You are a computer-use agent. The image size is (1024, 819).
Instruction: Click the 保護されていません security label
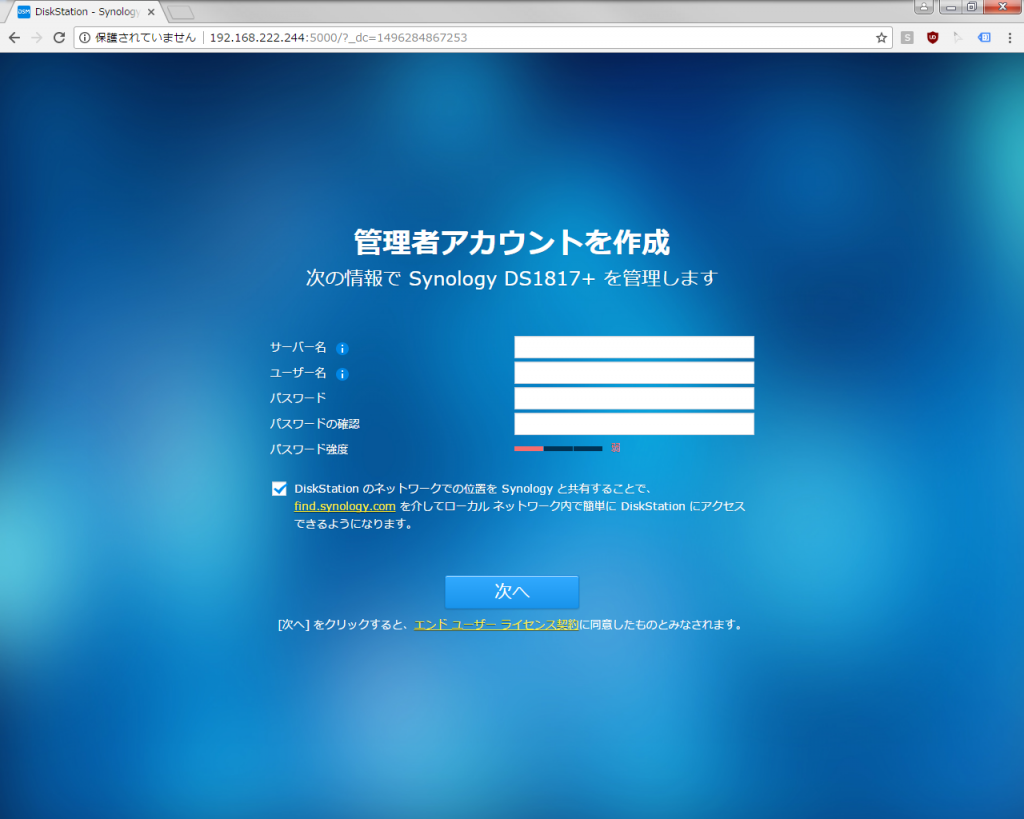tap(146, 38)
